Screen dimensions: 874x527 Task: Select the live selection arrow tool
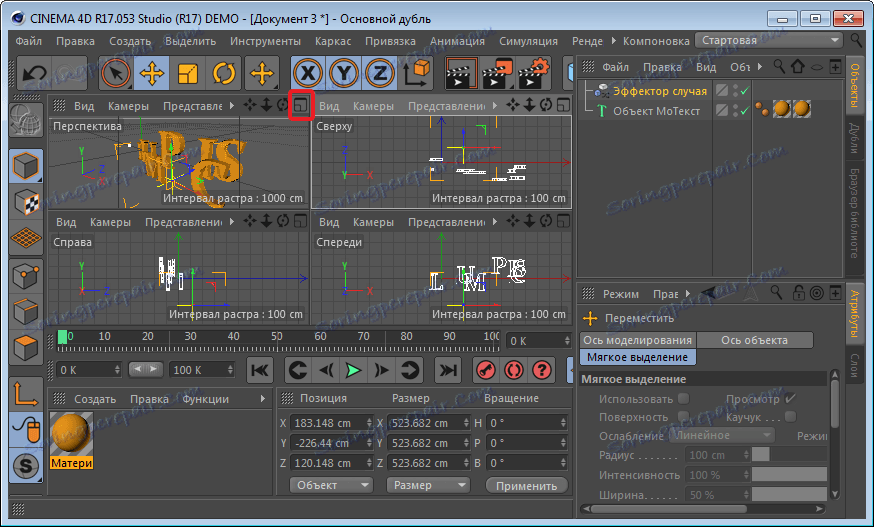[116, 73]
